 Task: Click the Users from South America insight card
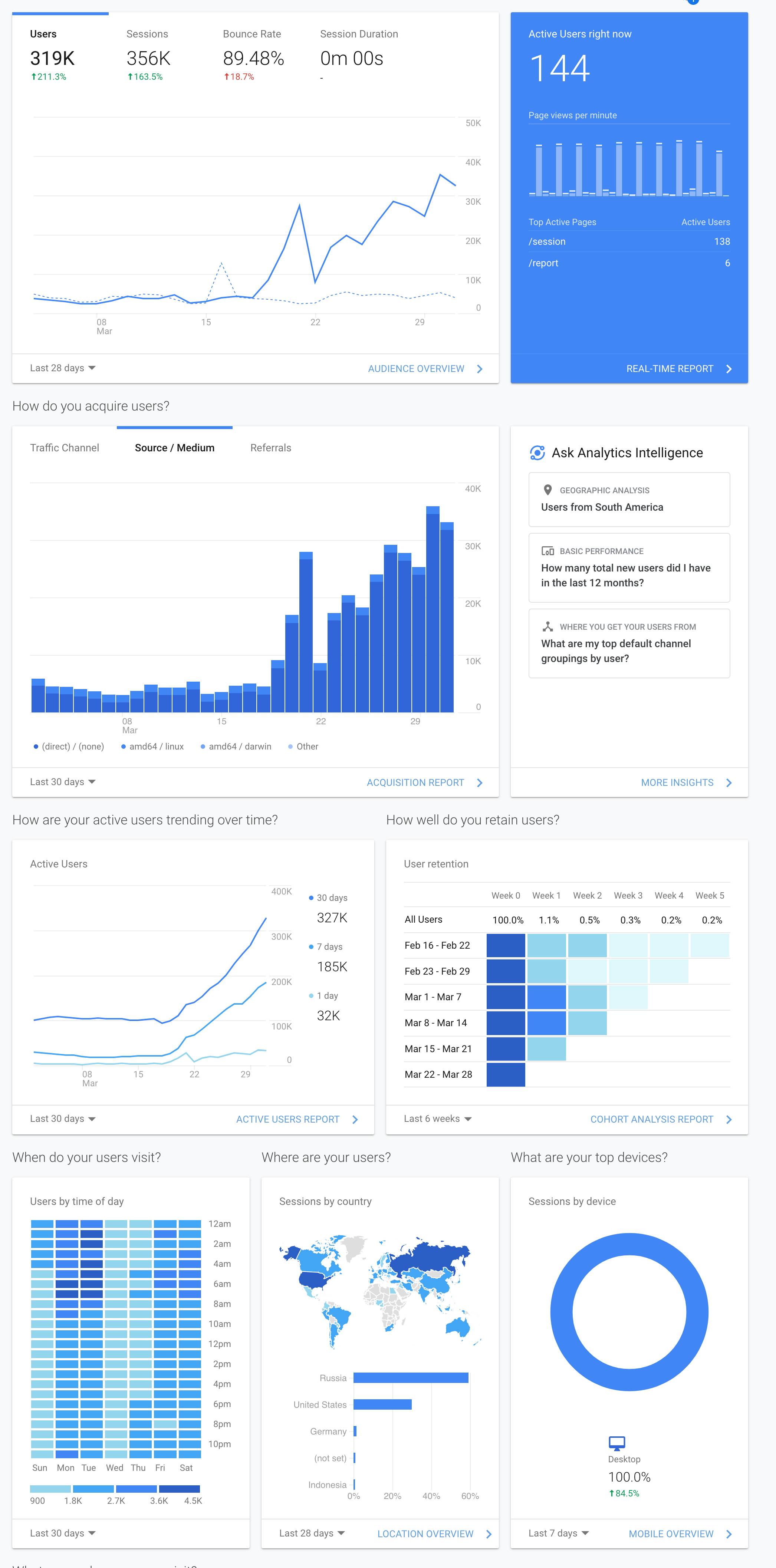629,500
